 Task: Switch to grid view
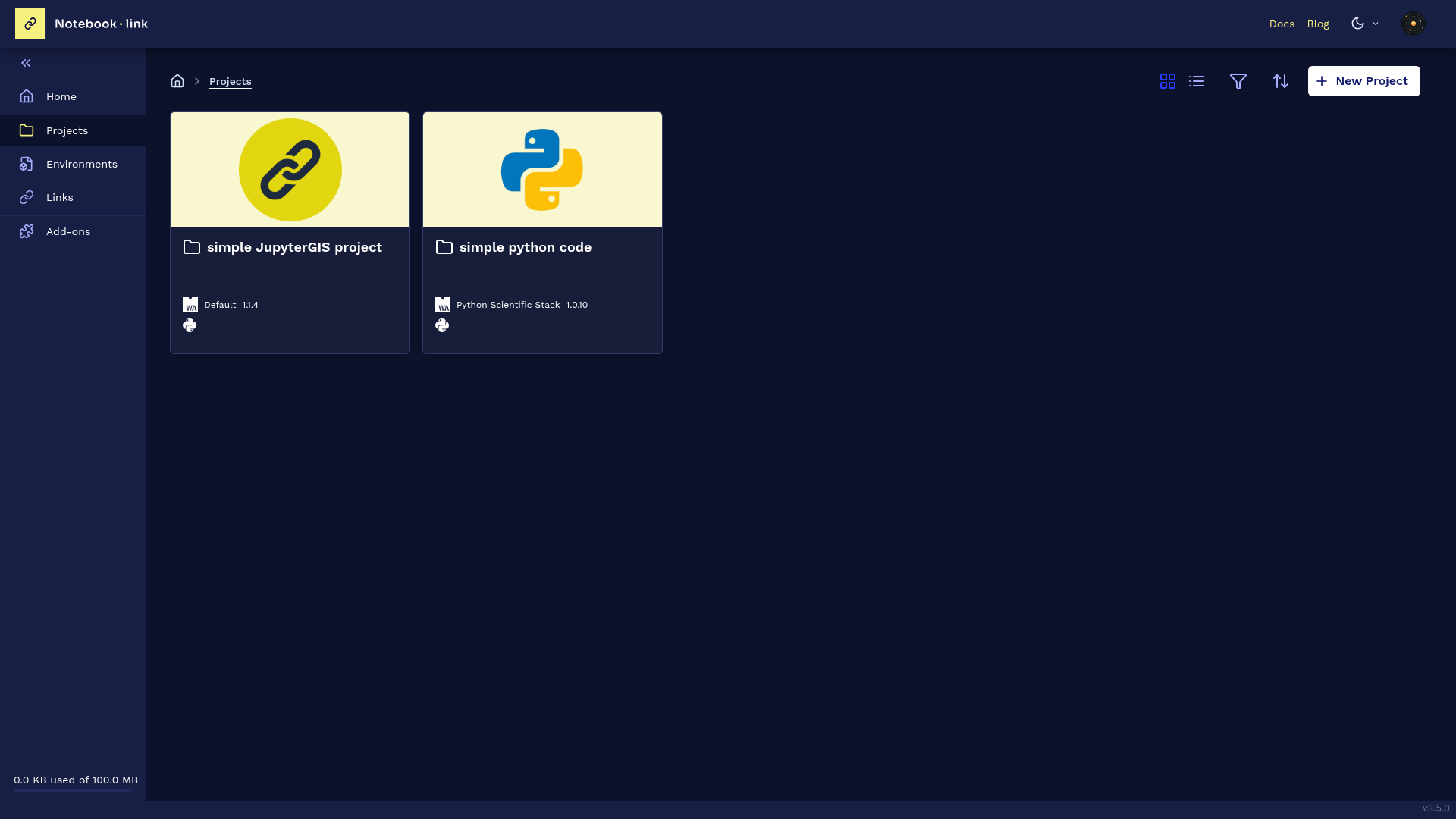point(1168,81)
